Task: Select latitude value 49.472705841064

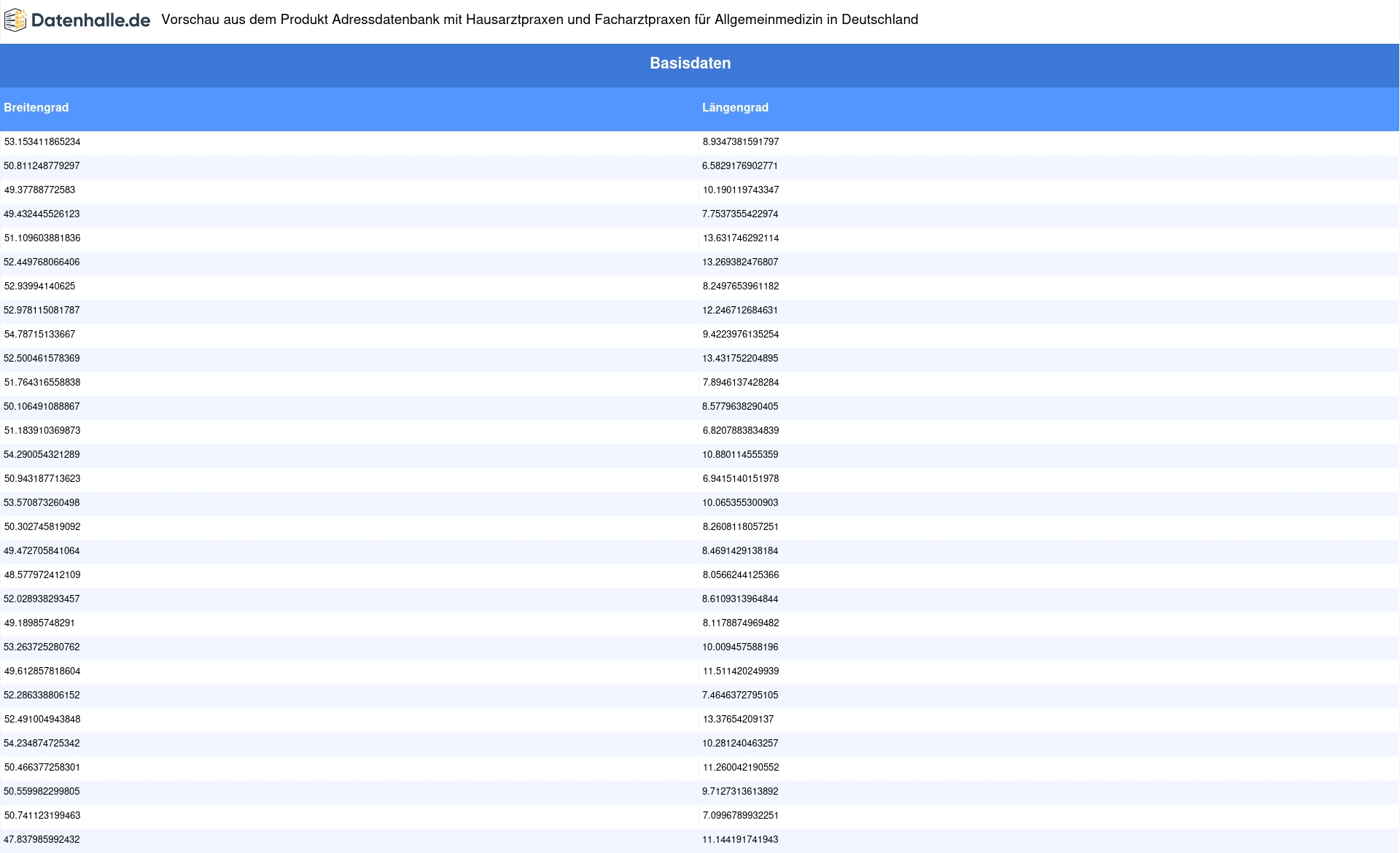Action: point(42,551)
